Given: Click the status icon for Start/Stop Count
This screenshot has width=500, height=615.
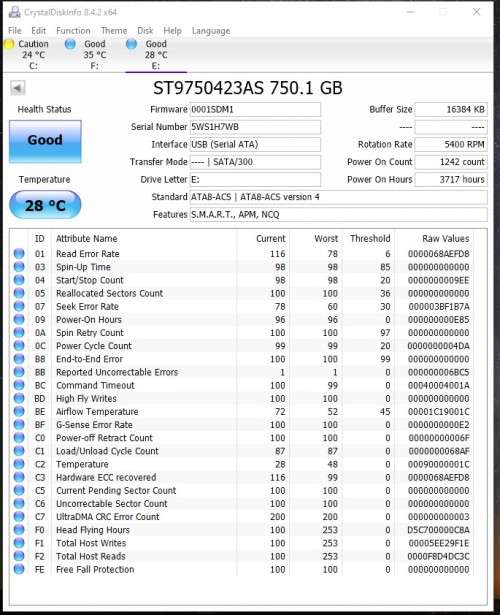Looking at the screenshot, I should [19, 280].
